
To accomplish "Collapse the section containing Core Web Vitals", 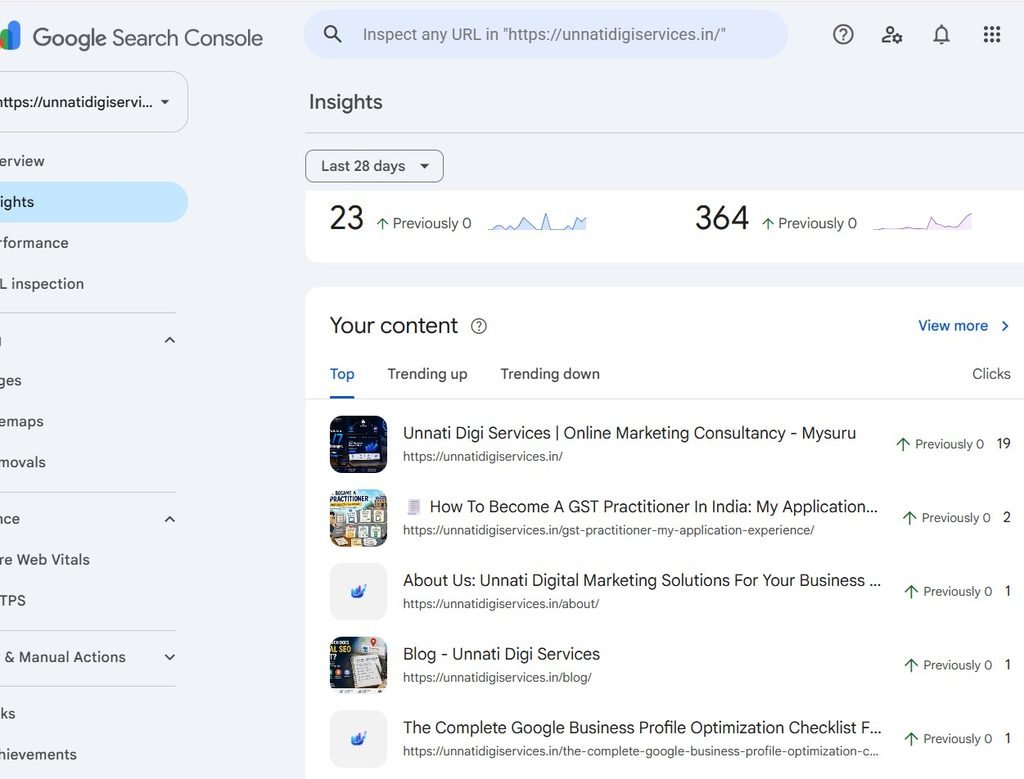I will click(170, 519).
